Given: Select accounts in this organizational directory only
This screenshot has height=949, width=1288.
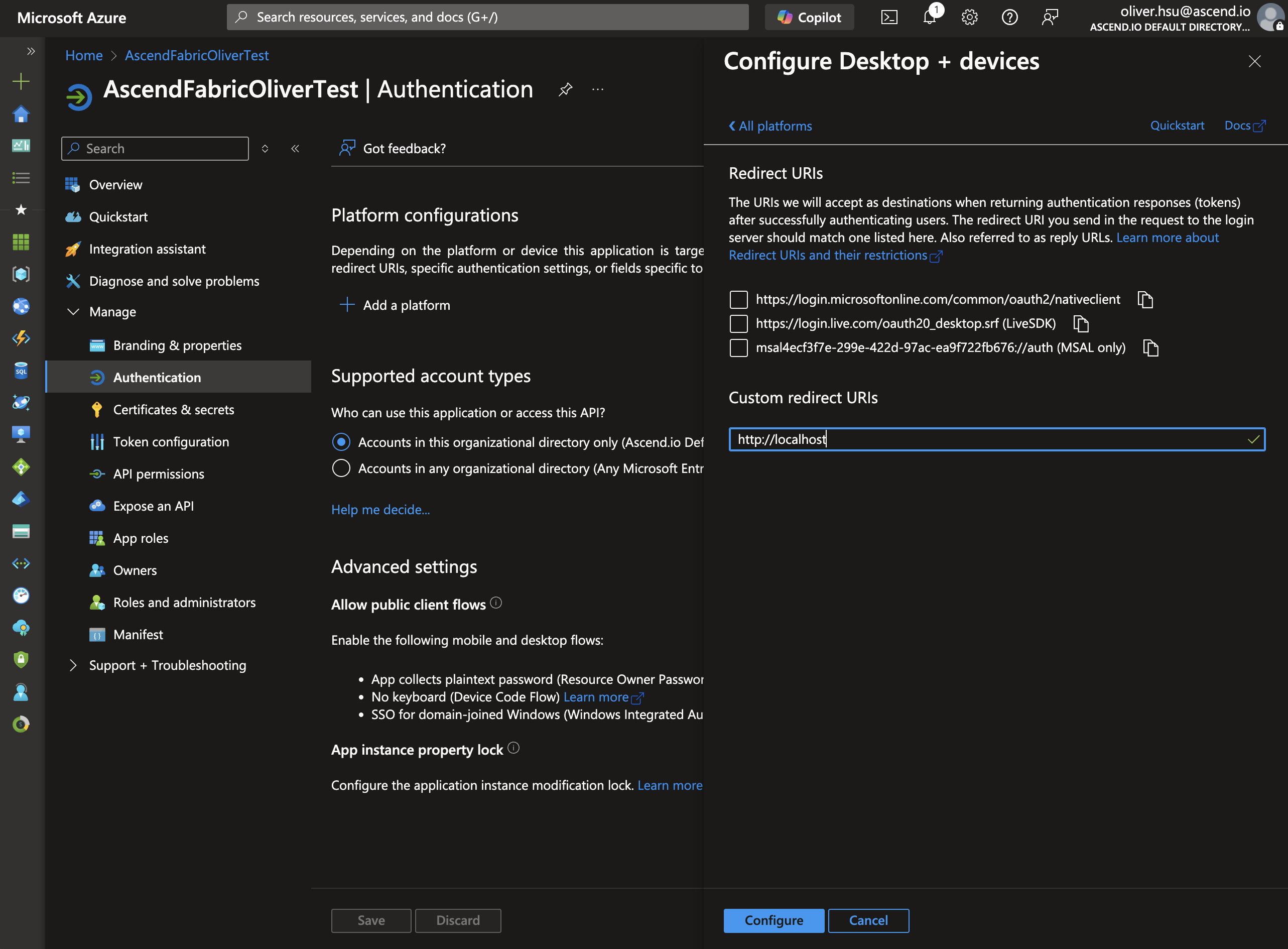Looking at the screenshot, I should (x=341, y=442).
